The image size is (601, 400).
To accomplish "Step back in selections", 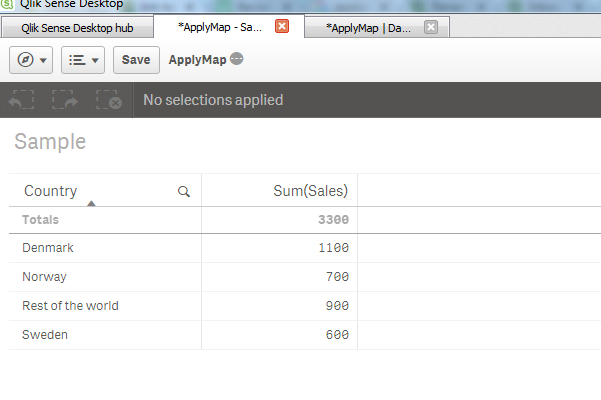I will pos(21,100).
